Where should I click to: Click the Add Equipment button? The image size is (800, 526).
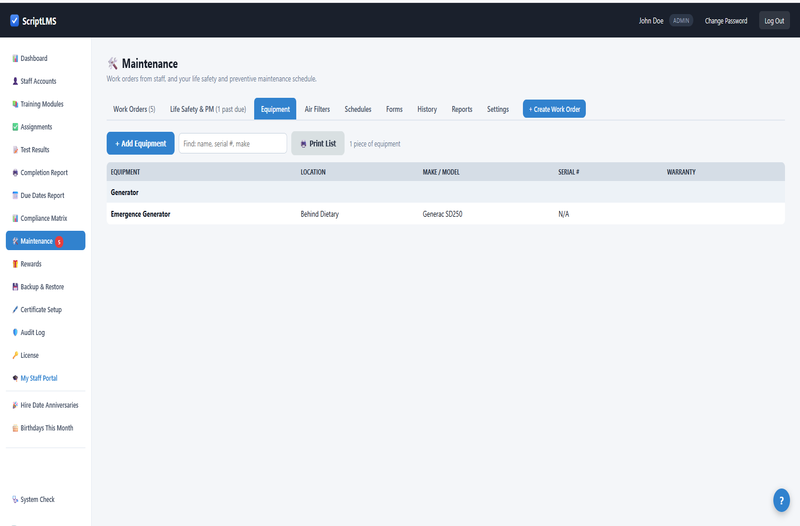coord(140,143)
